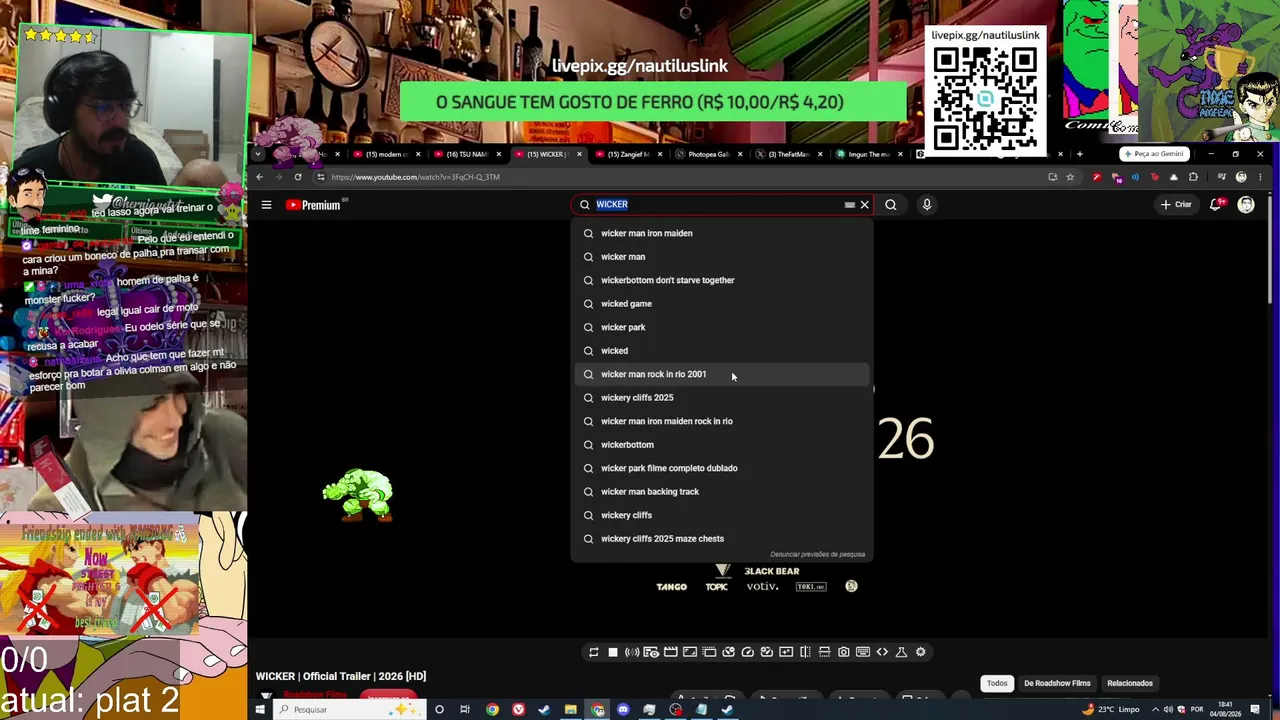1280x720 pixels.
Task: Pick 'wicker park filme completo dublado'
Action: click(x=721, y=468)
